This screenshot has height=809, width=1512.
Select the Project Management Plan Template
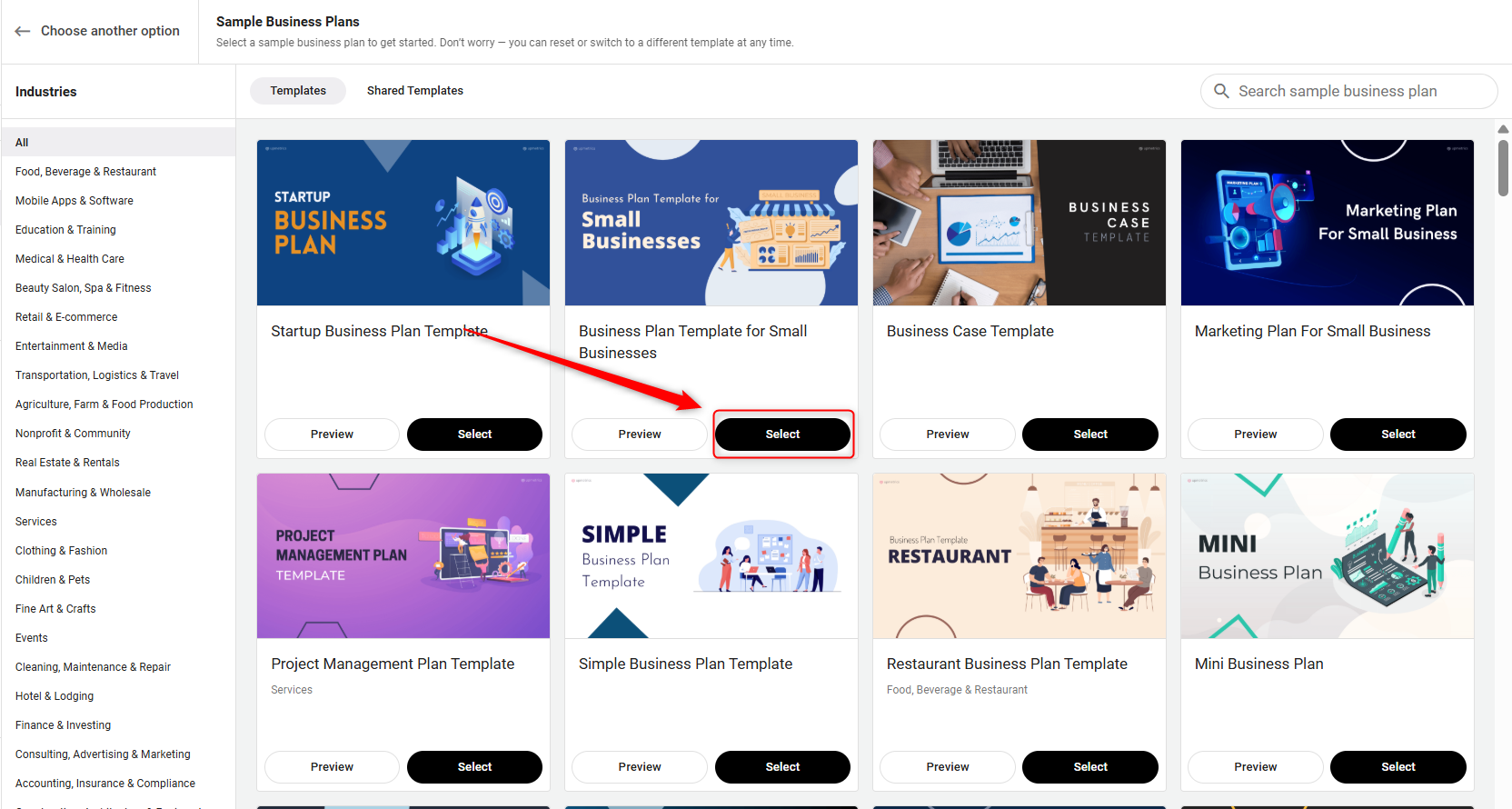pyautogui.click(x=475, y=767)
